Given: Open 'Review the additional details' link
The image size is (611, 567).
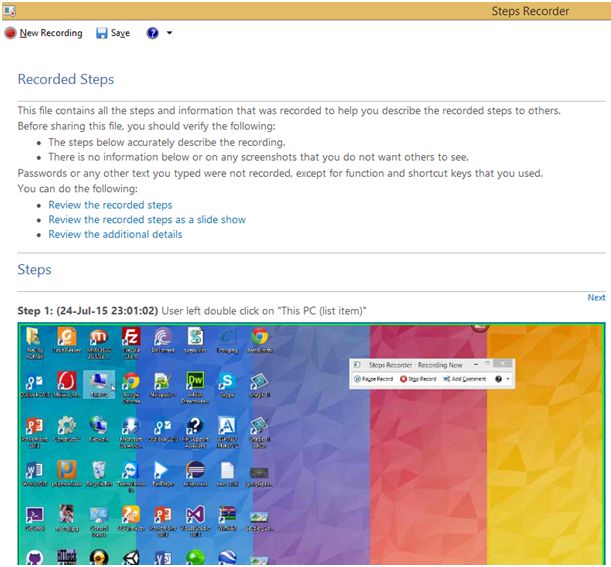Looking at the screenshot, I should [x=115, y=234].
